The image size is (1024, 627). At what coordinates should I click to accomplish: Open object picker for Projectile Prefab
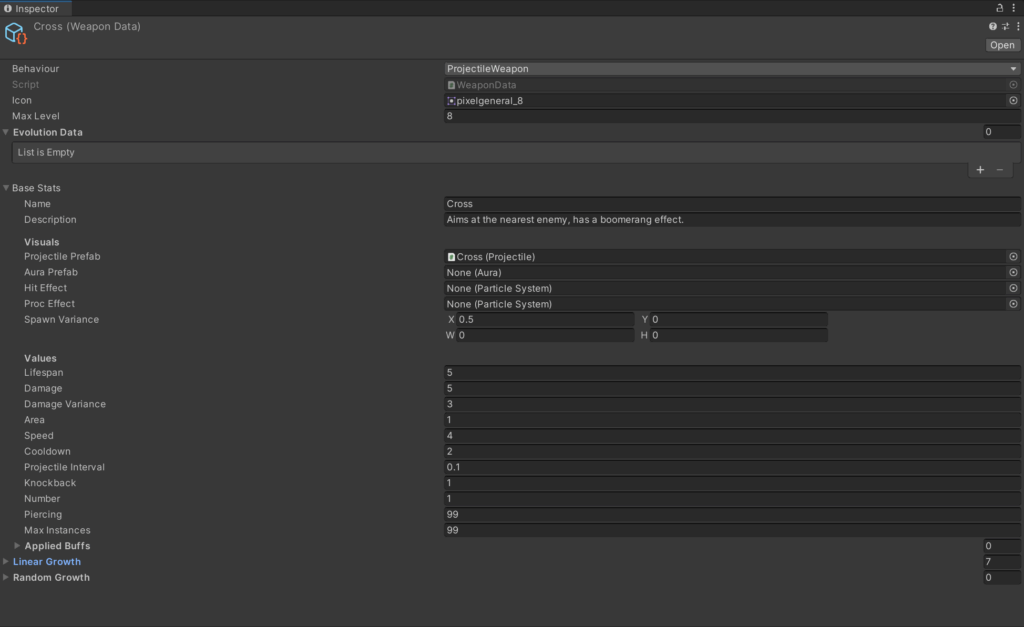(x=1013, y=257)
